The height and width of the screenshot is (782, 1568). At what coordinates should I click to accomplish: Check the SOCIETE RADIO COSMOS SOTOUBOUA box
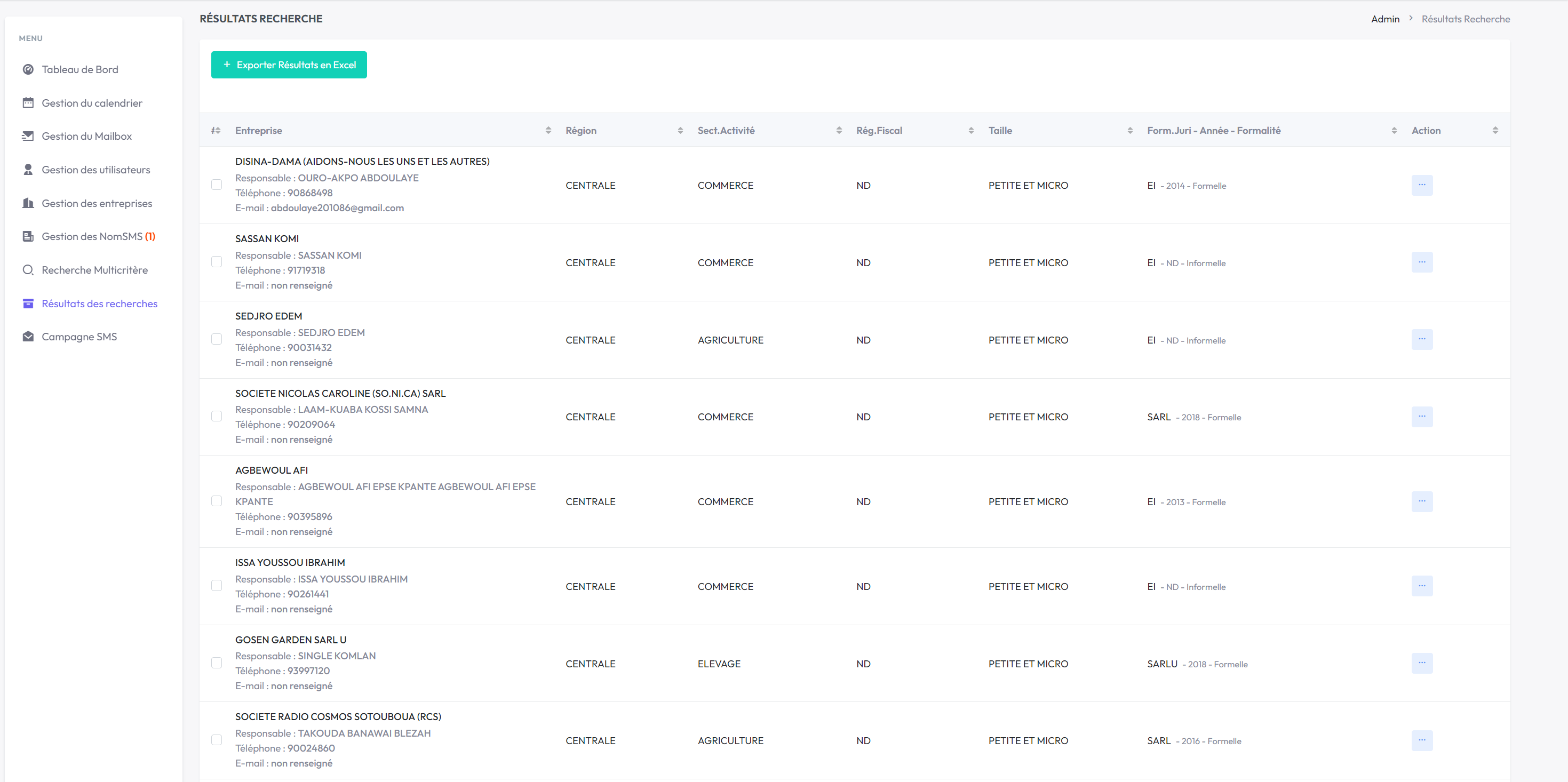217,740
